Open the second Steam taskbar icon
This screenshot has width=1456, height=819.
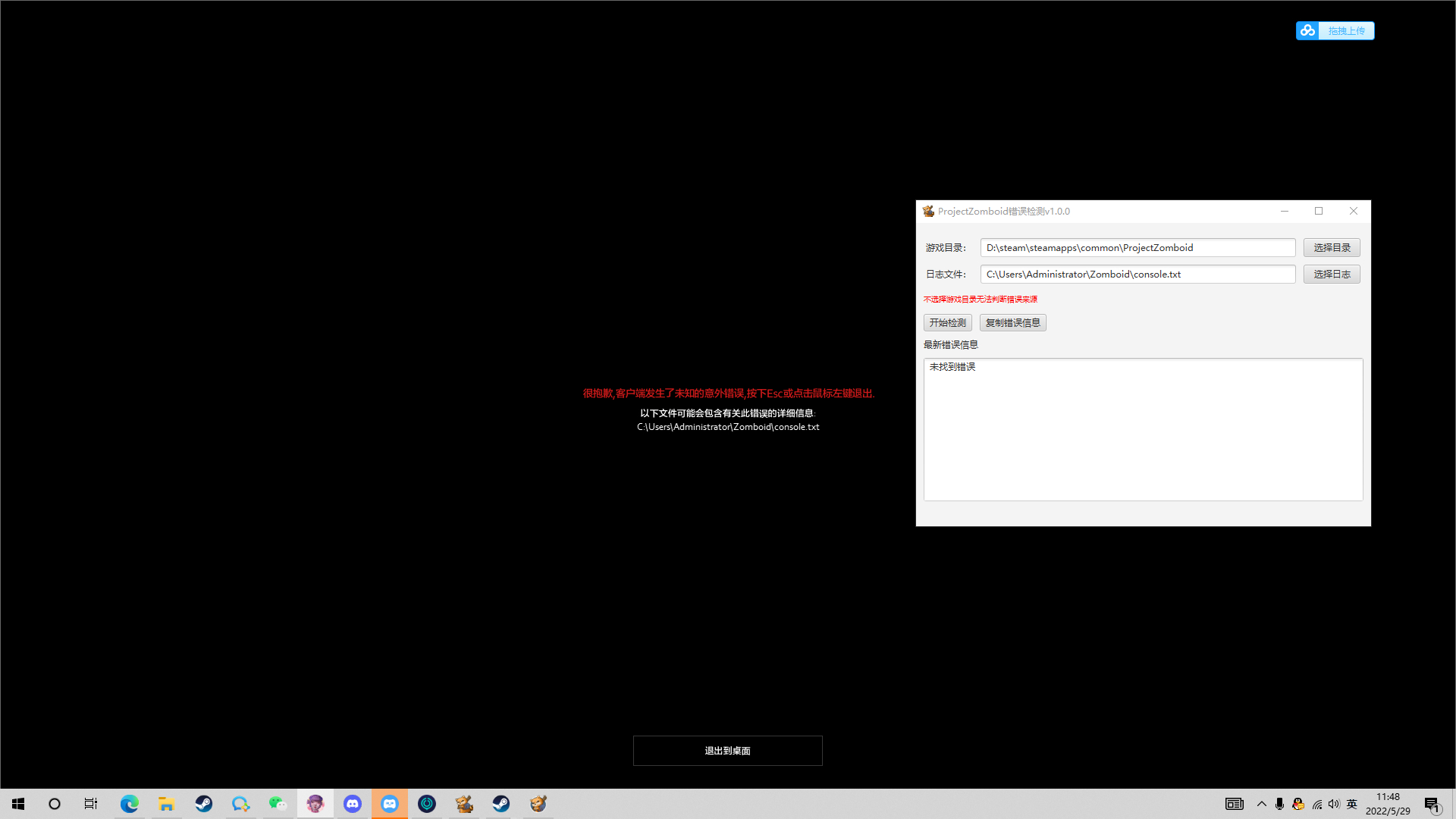(501, 804)
